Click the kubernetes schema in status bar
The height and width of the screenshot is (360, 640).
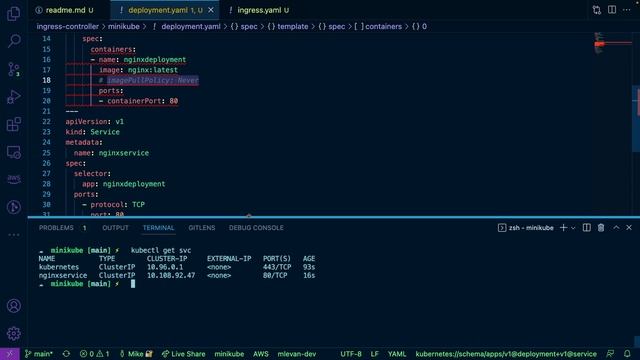[x=506, y=354]
